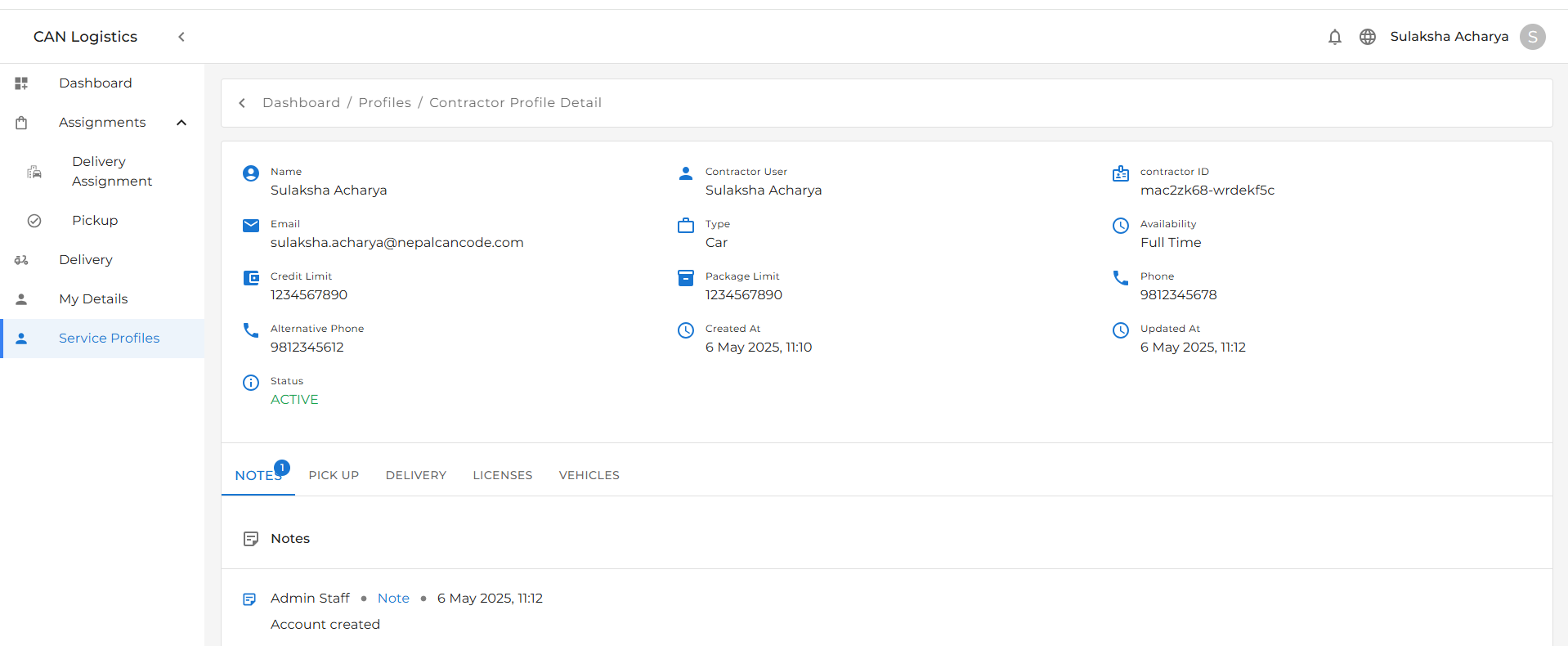Switch to the LICENSES tab
Screen dimensions: 1568x646
pyautogui.click(x=503, y=476)
